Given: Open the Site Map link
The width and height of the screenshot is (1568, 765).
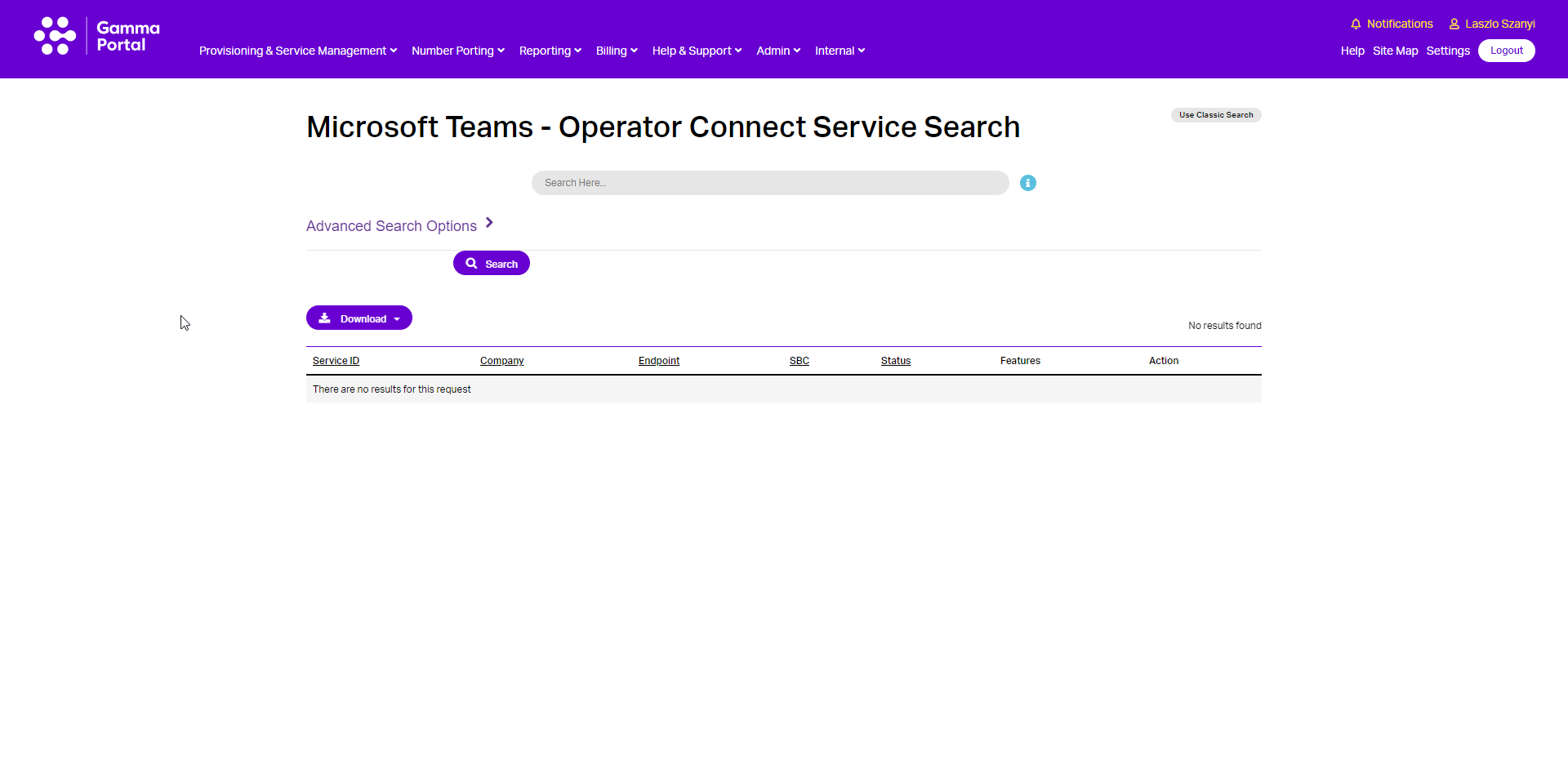Looking at the screenshot, I should [x=1396, y=51].
